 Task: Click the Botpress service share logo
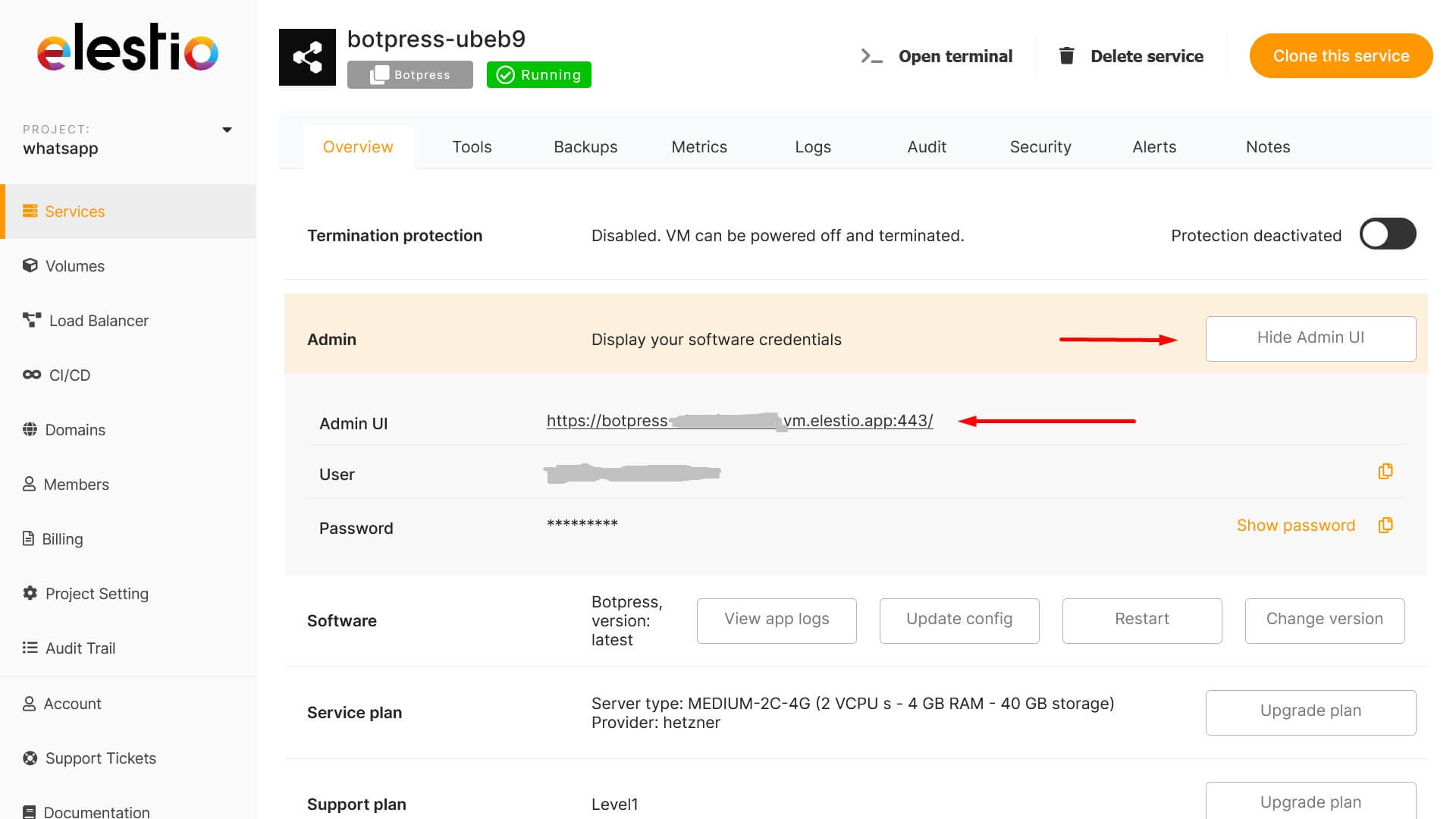click(x=307, y=57)
